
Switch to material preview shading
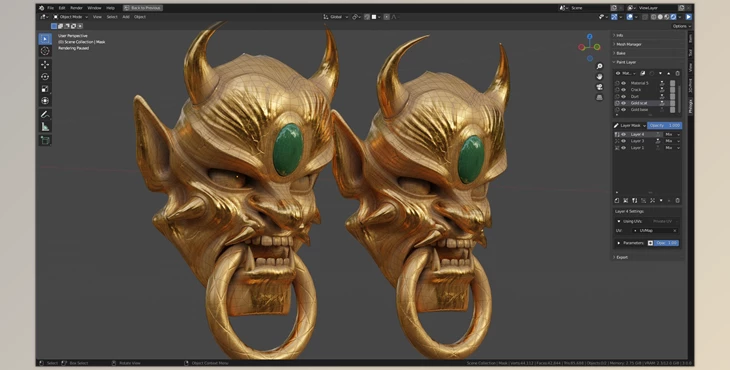(x=667, y=17)
